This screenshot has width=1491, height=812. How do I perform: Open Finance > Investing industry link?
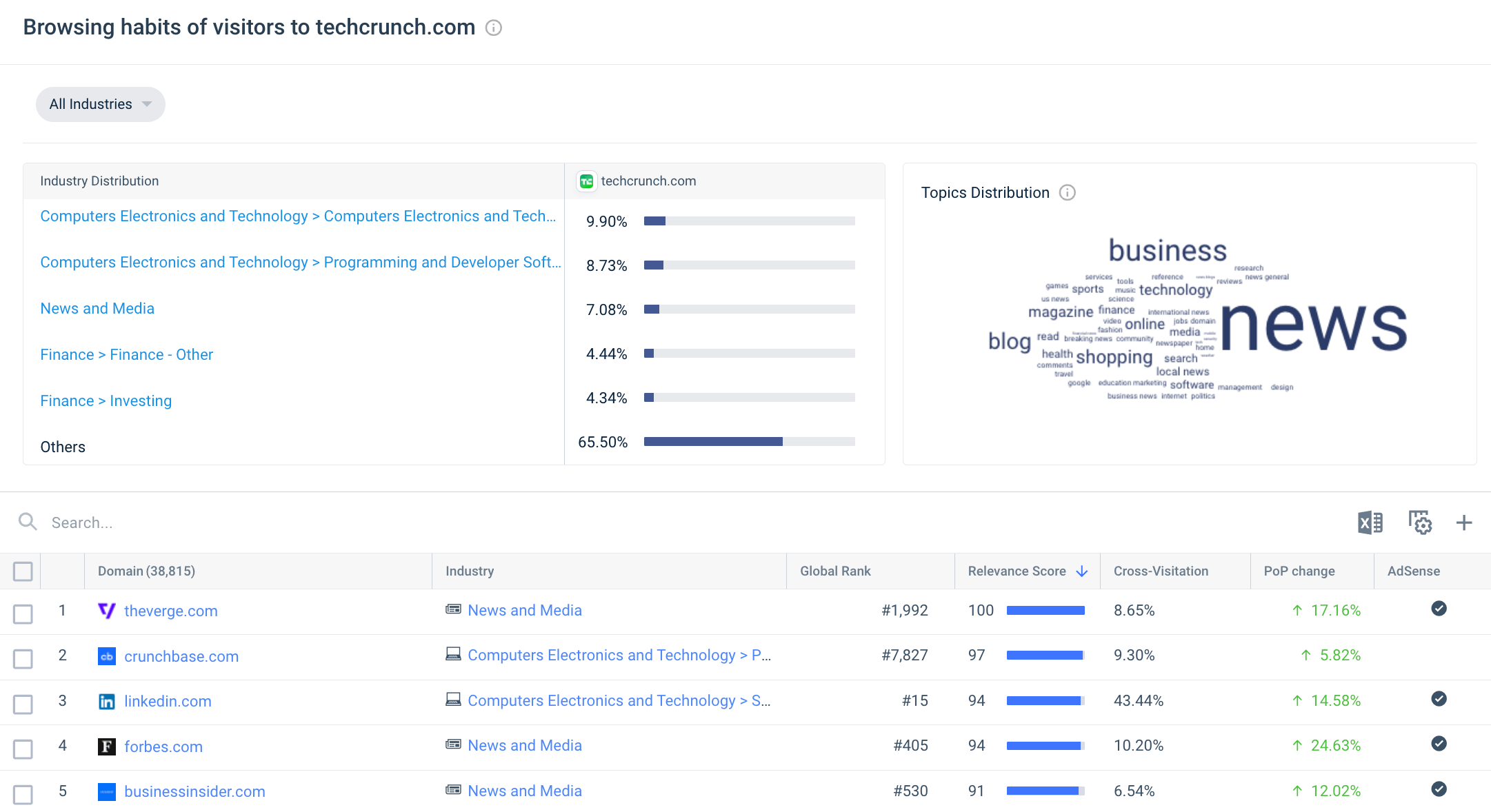click(x=106, y=401)
